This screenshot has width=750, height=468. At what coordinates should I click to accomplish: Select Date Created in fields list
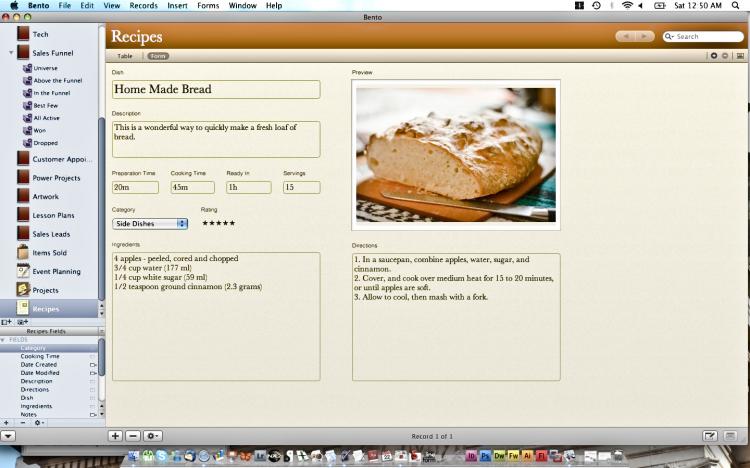39,364
